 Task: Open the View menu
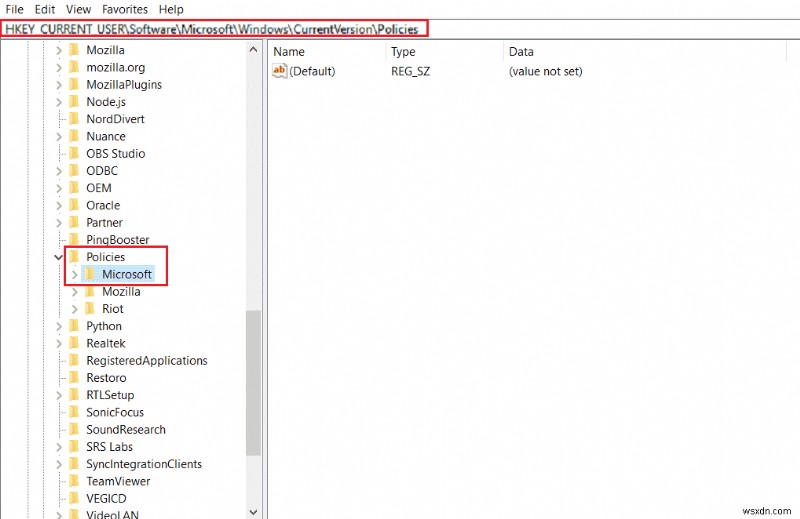tap(78, 9)
